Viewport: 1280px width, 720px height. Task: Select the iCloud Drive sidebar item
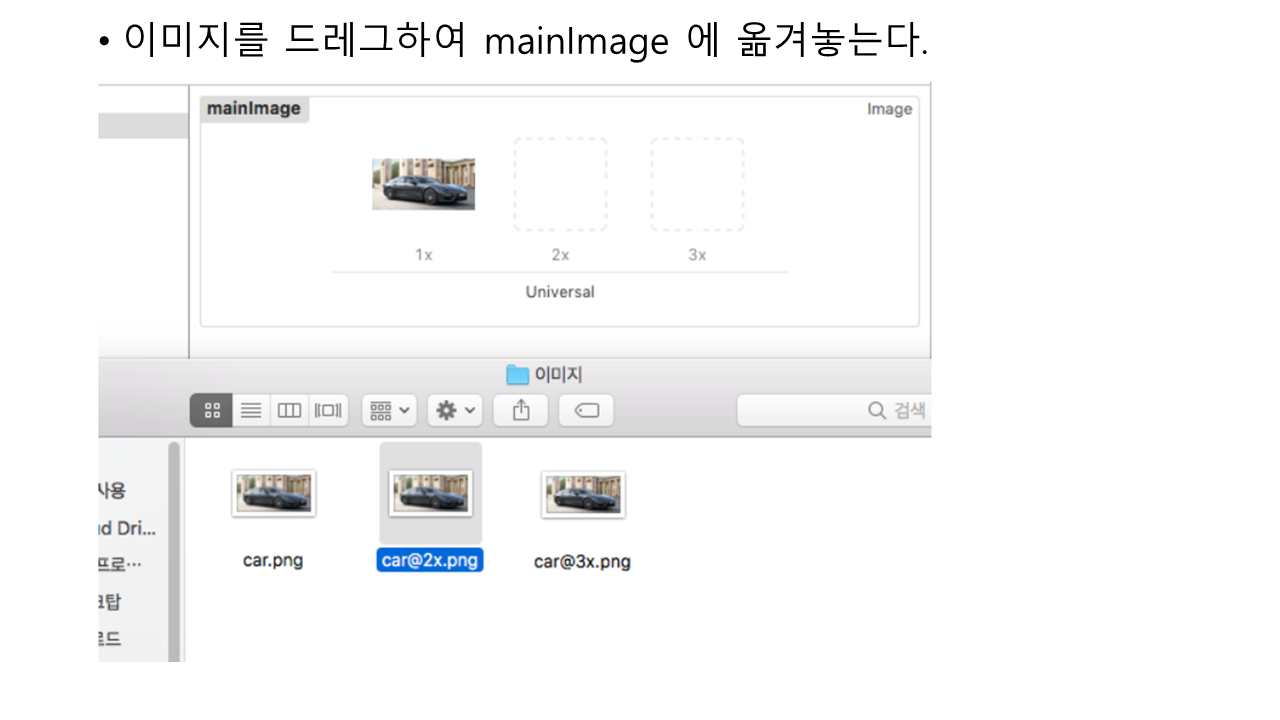127,528
